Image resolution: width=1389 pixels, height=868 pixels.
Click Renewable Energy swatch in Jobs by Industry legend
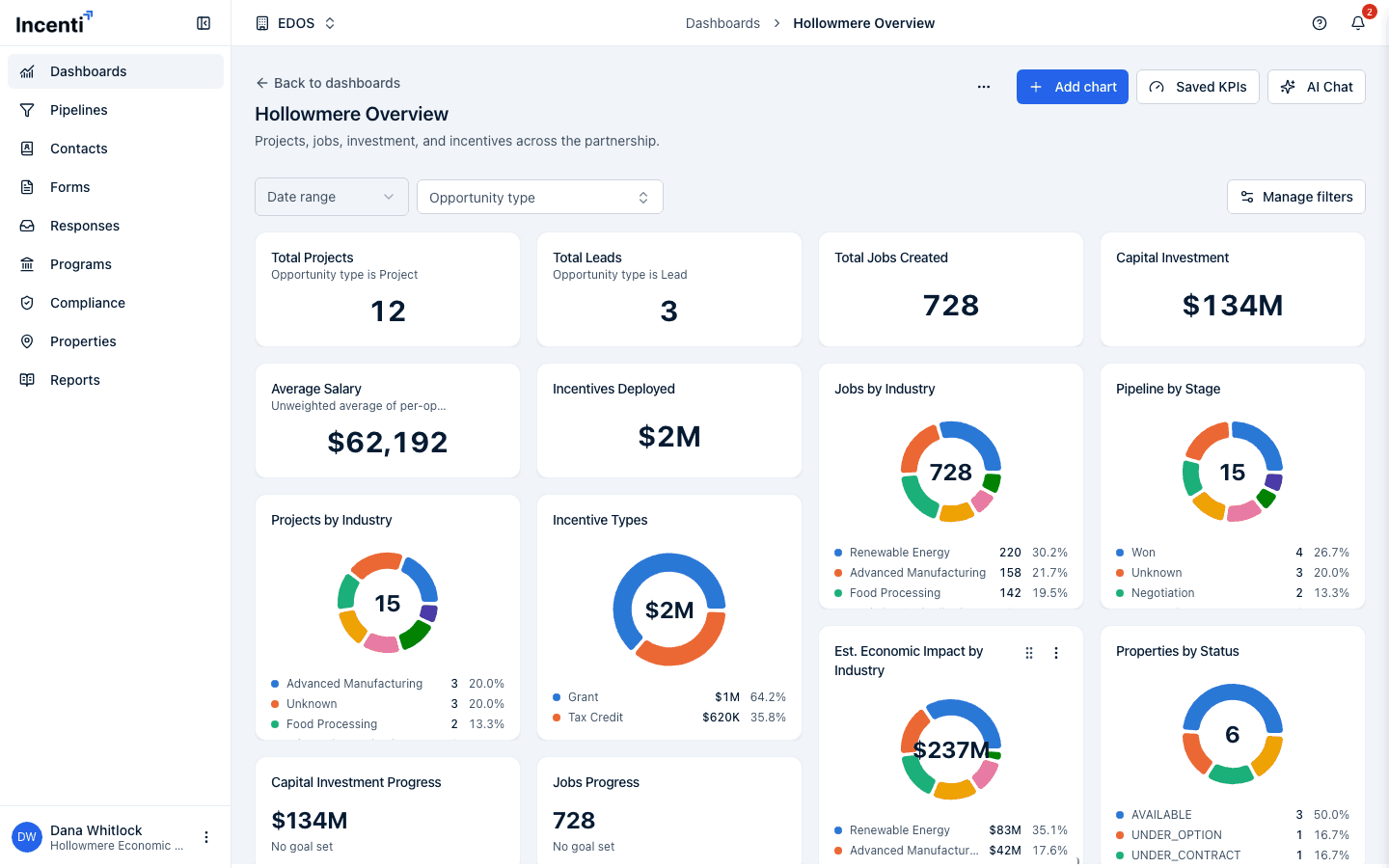(x=838, y=553)
